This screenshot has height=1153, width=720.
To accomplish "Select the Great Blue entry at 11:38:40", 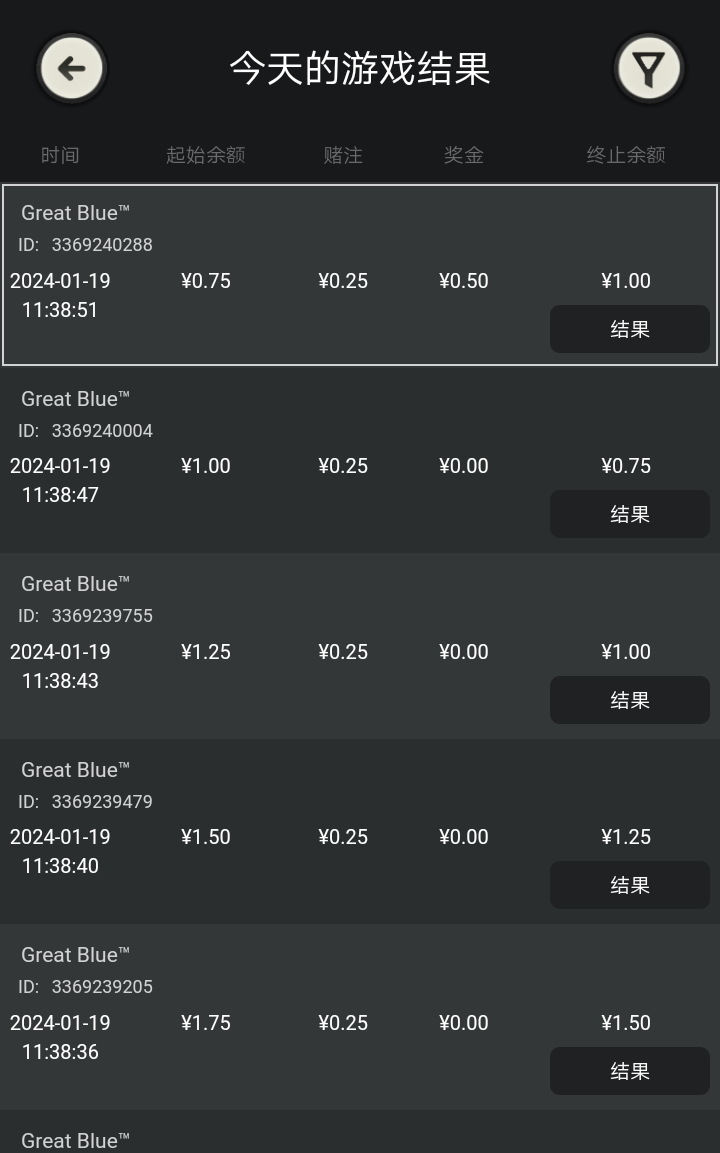I will pos(360,832).
